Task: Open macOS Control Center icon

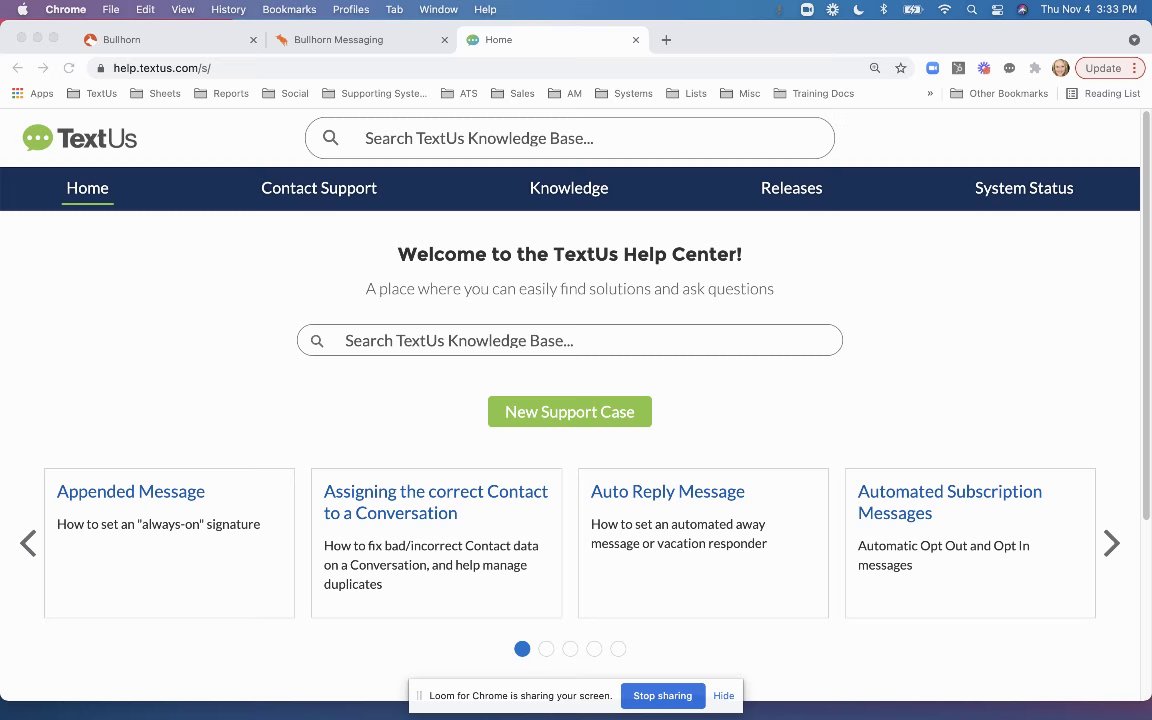Action: pos(997,10)
